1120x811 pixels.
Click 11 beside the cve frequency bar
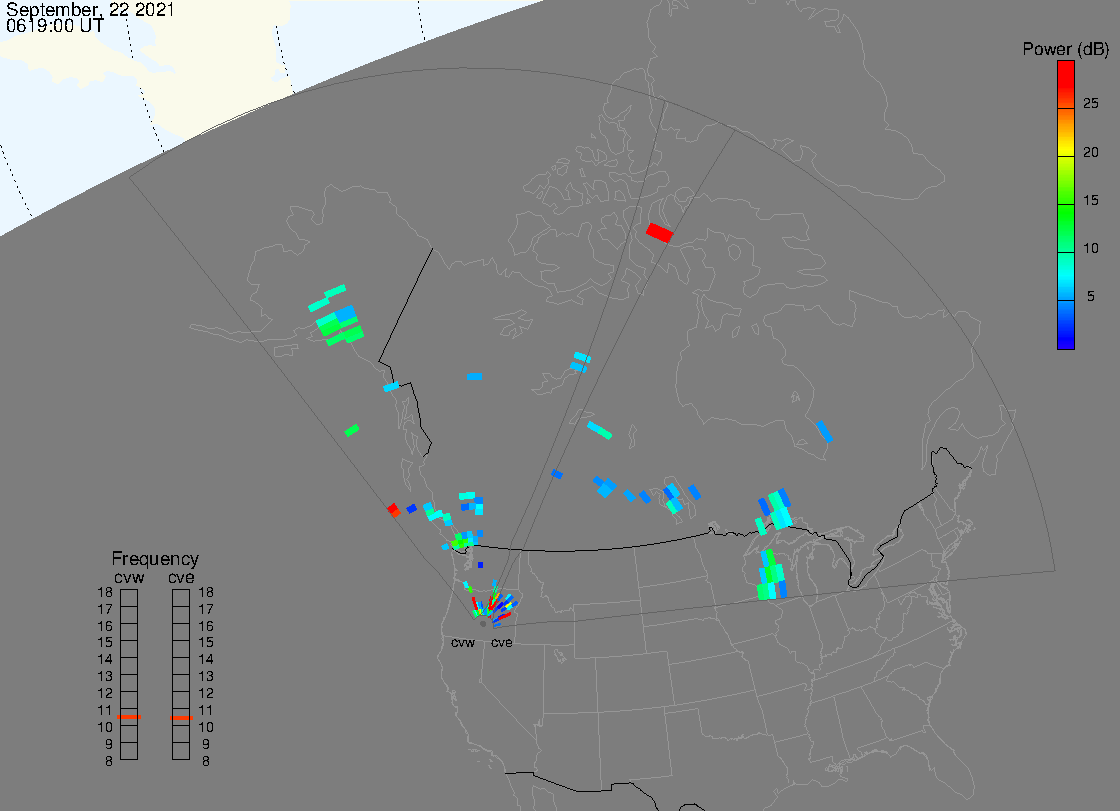(x=206, y=710)
